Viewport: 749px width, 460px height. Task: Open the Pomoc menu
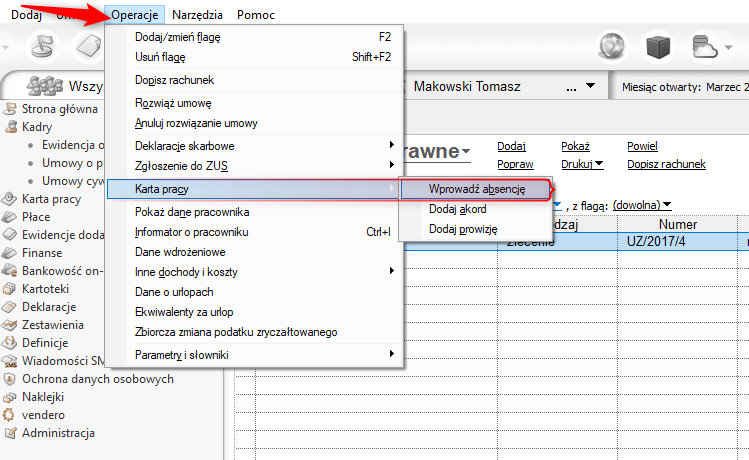(x=256, y=15)
